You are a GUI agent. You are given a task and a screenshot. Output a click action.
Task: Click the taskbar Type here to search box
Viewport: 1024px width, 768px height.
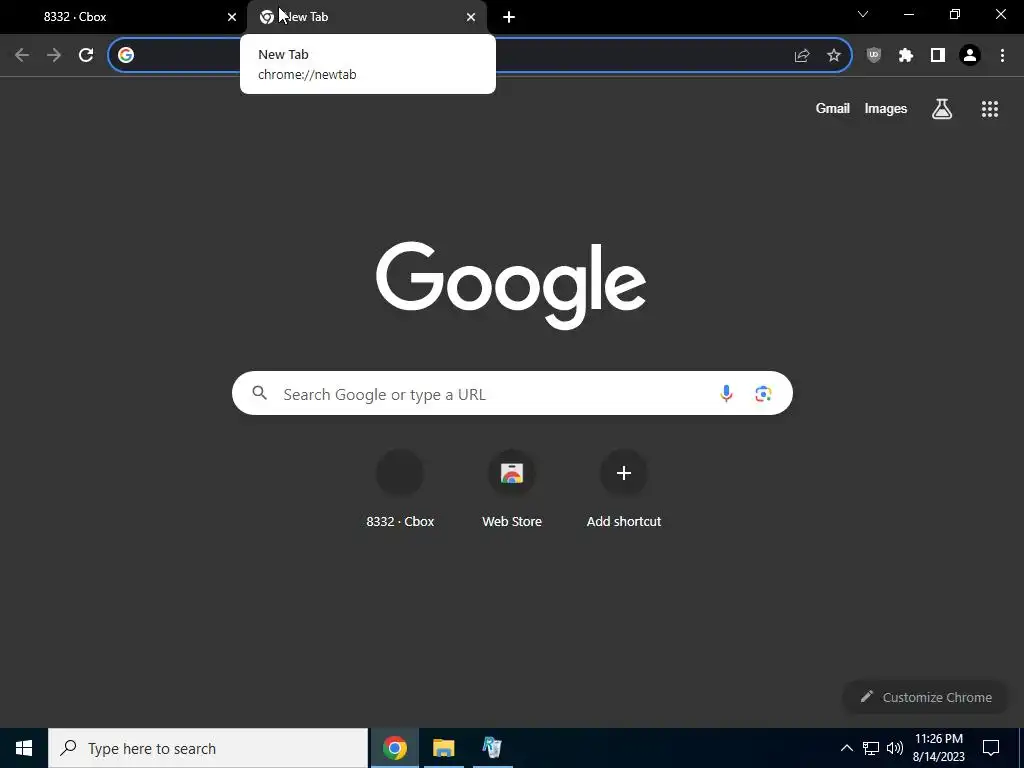point(208,748)
